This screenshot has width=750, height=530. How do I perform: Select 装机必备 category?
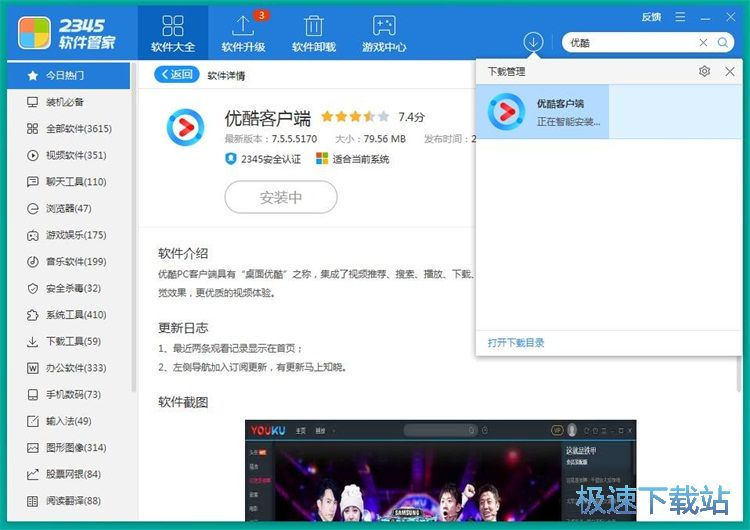(x=68, y=102)
